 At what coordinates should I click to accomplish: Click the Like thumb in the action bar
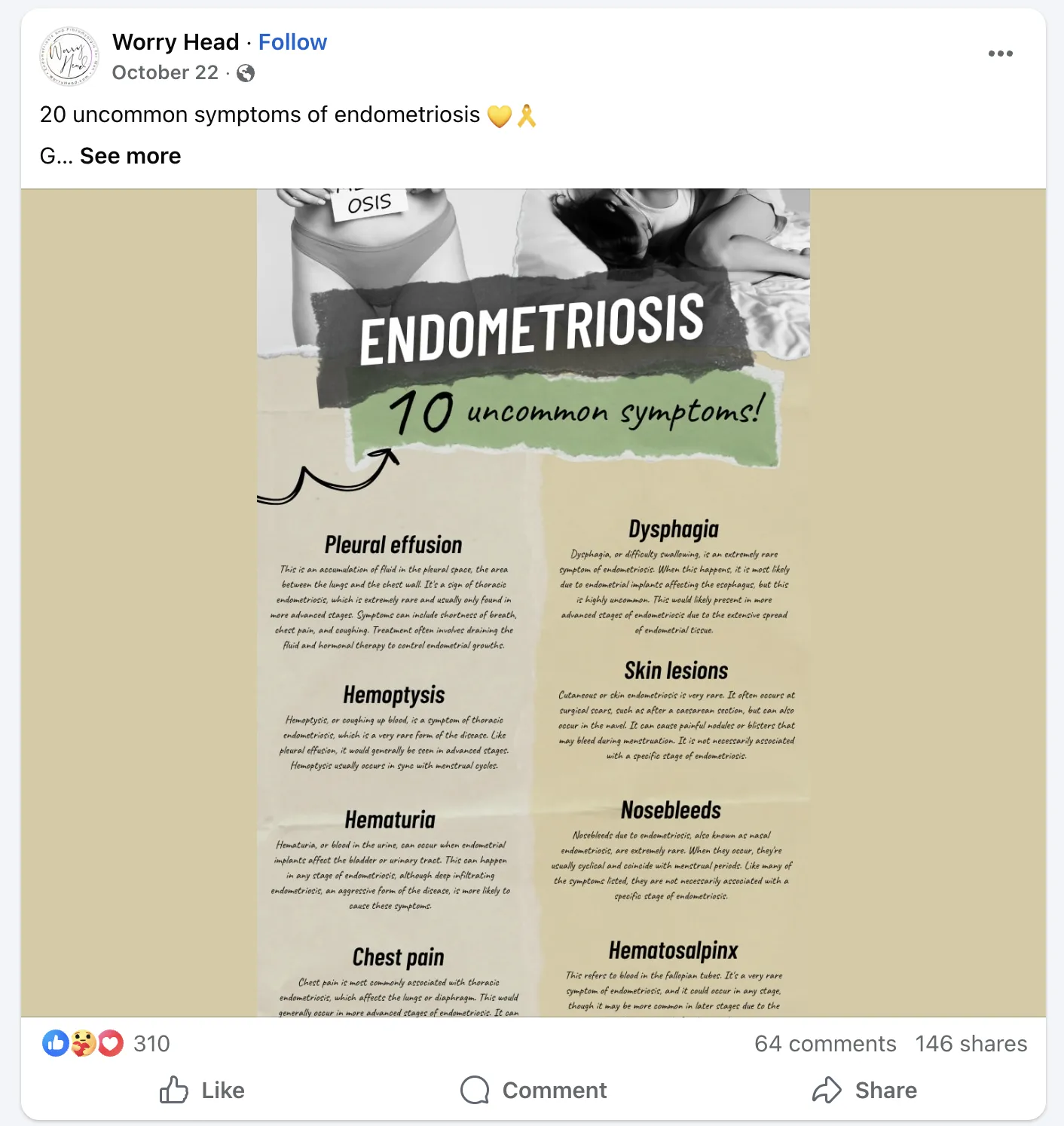click(176, 1091)
